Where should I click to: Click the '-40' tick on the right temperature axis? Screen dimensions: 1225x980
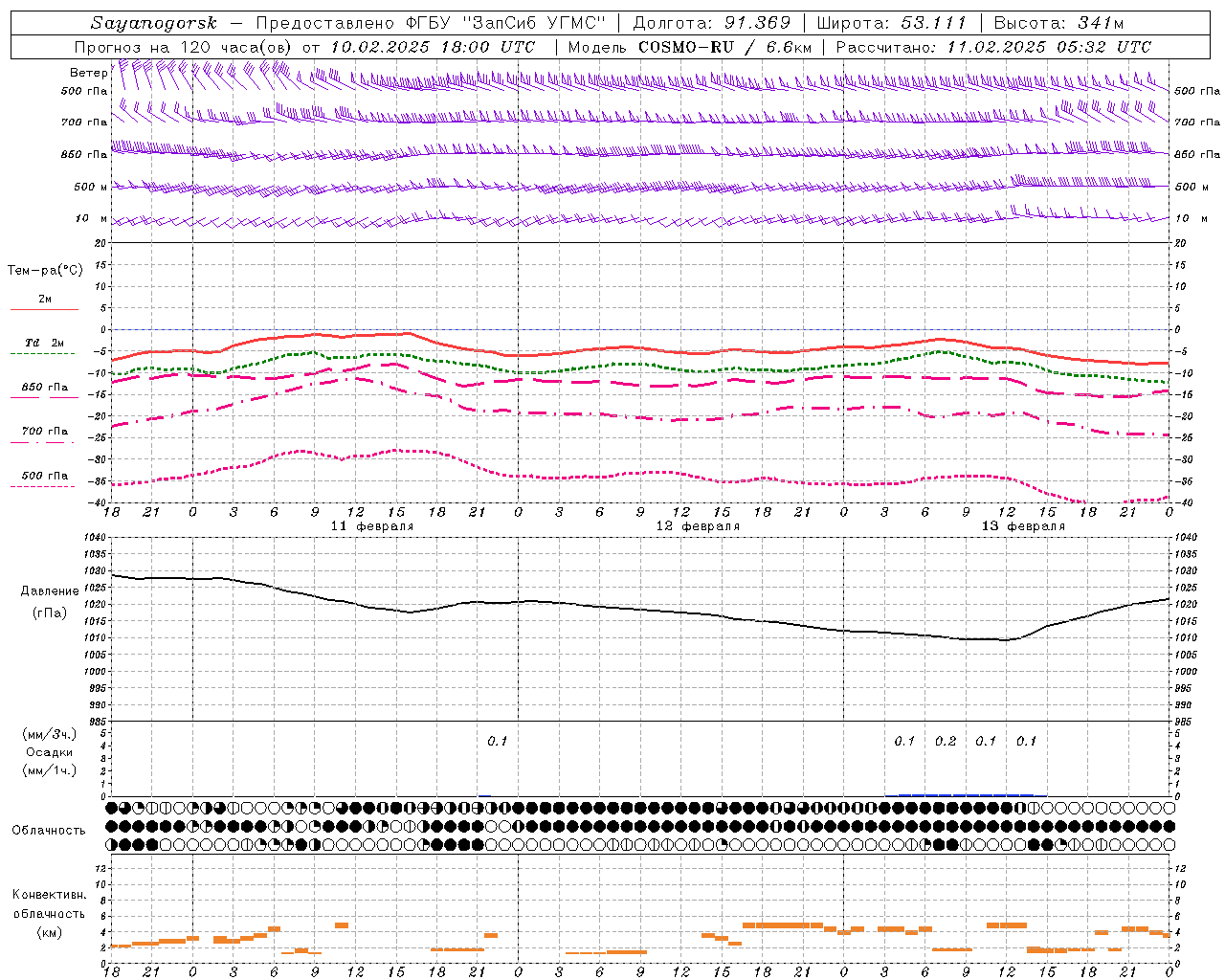tap(1185, 503)
